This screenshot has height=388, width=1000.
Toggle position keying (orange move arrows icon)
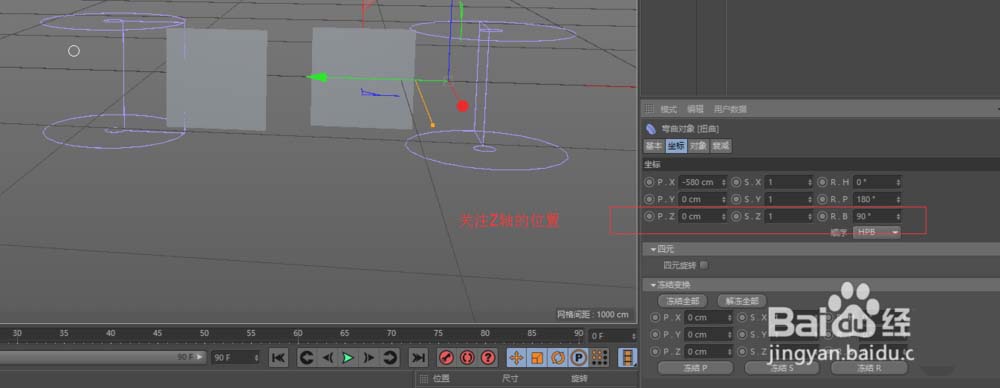(x=516, y=358)
